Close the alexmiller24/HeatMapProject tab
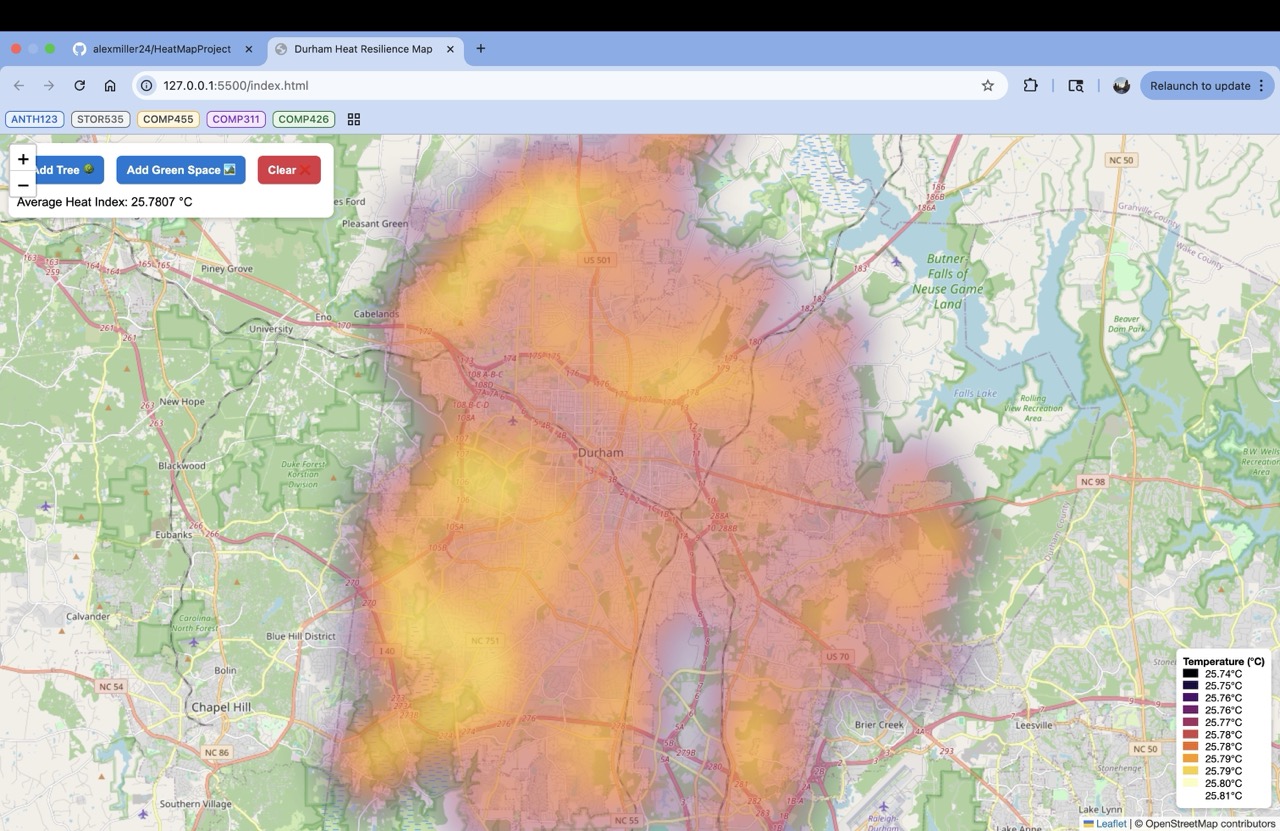 pyautogui.click(x=249, y=49)
